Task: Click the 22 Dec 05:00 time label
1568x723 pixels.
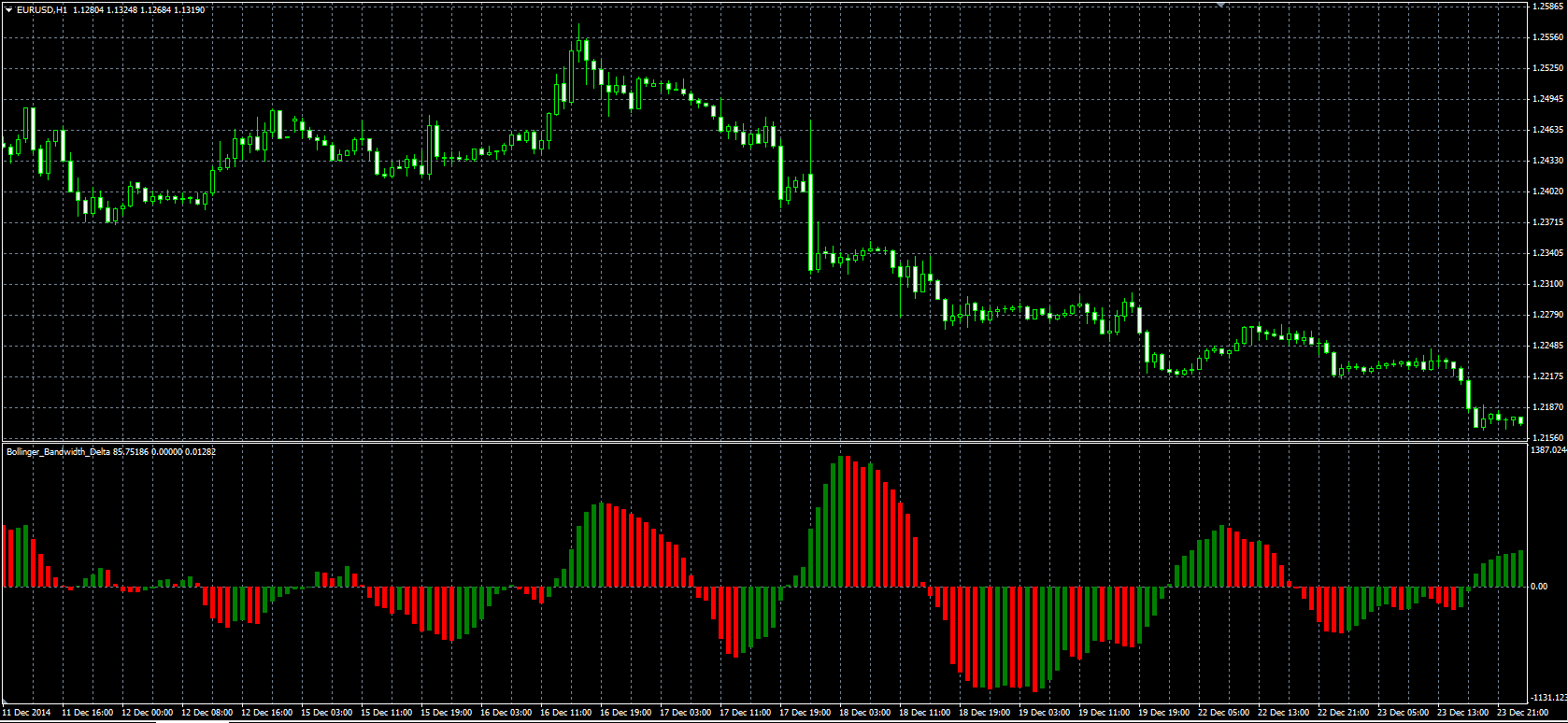Action: [1224, 713]
